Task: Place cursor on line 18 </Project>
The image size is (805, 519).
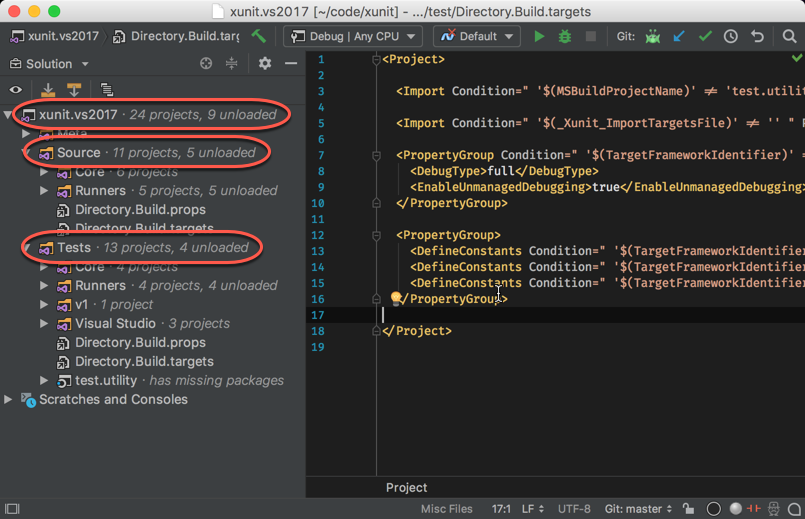Action: pyautogui.click(x=417, y=331)
